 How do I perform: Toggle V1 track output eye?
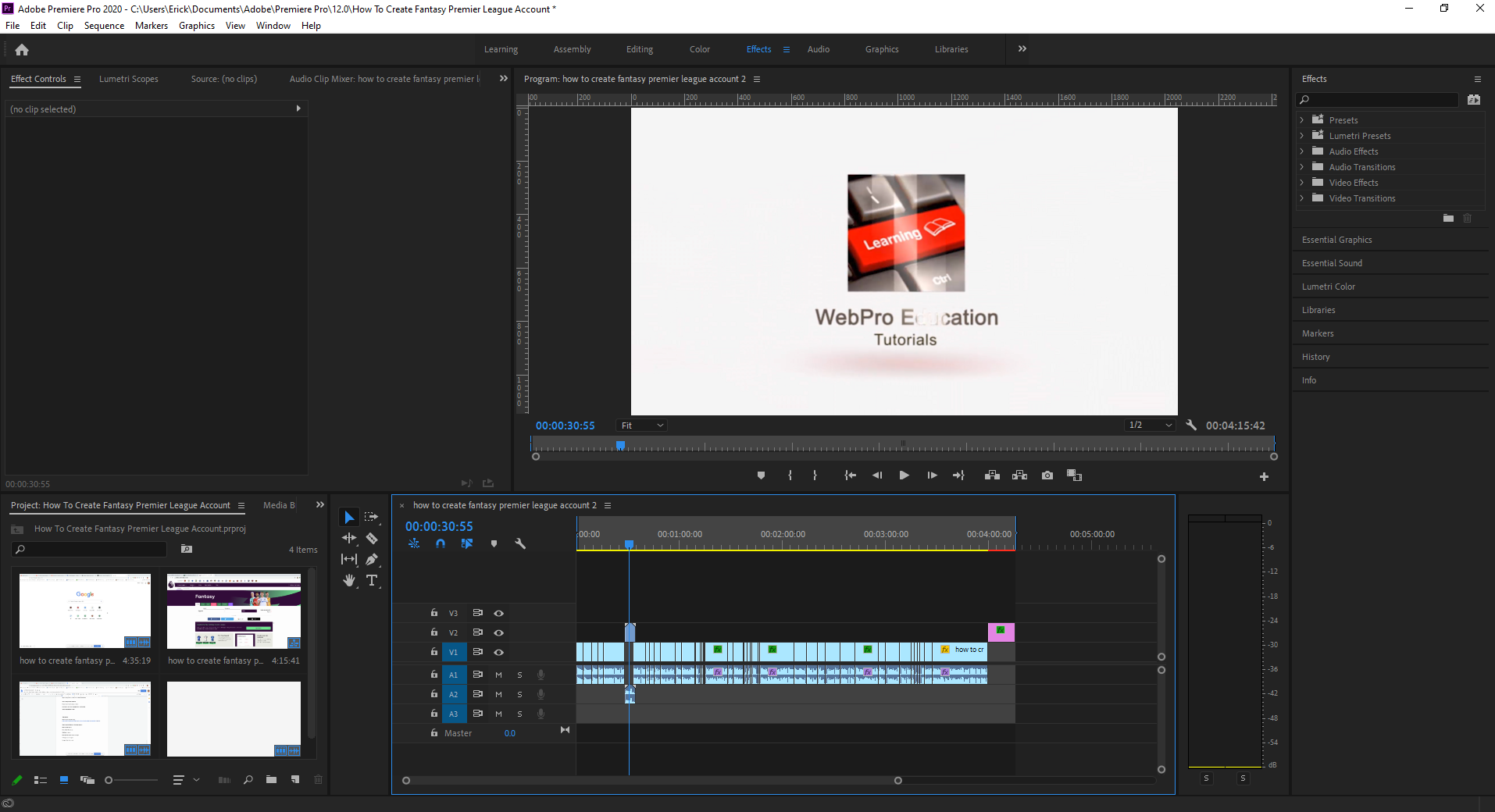(x=498, y=652)
